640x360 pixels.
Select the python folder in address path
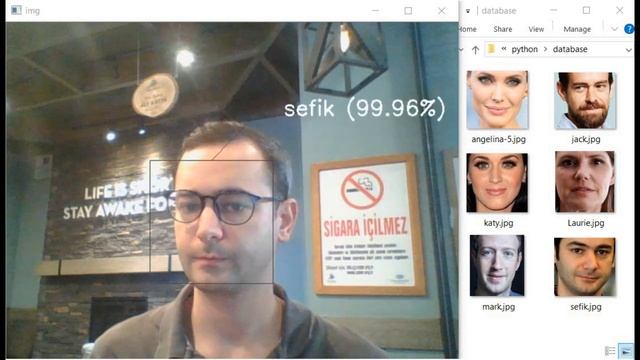524,49
